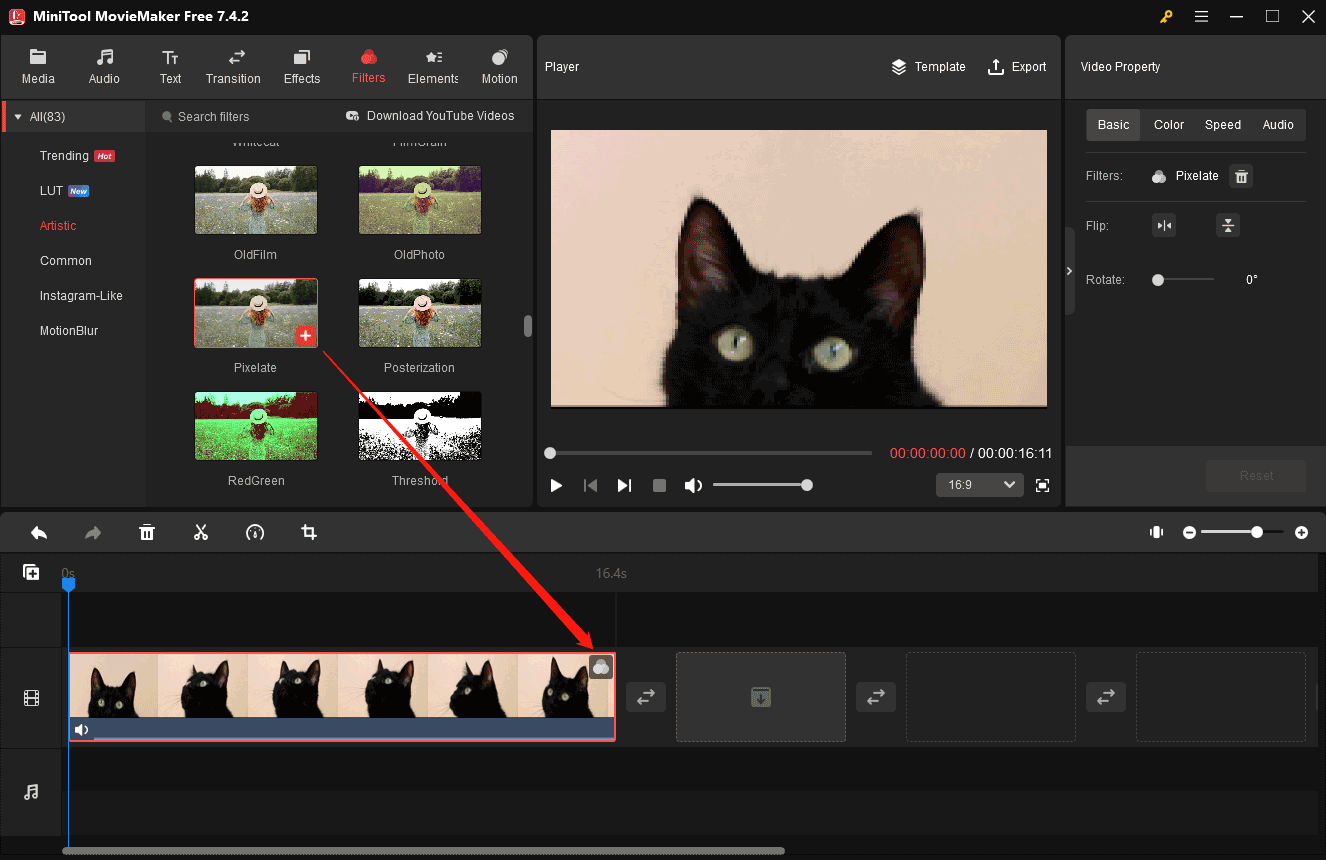The height and width of the screenshot is (860, 1326).
Task: Play the video preview
Action: click(557, 485)
